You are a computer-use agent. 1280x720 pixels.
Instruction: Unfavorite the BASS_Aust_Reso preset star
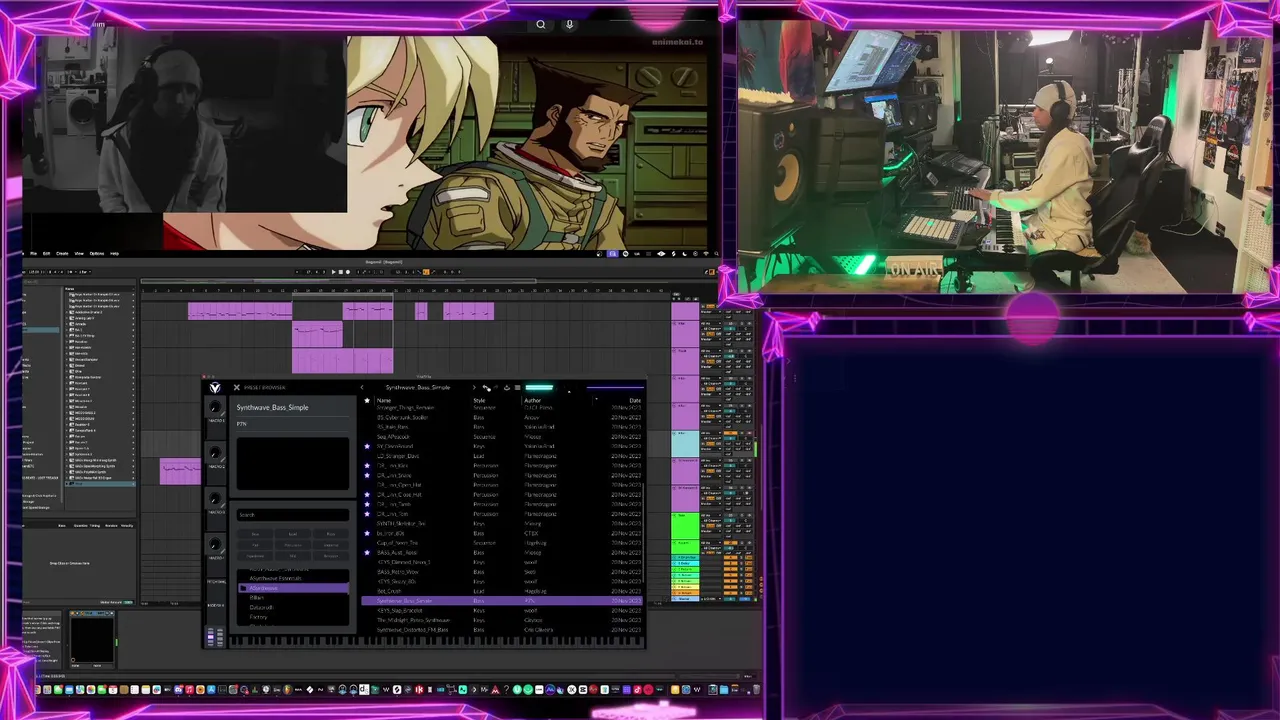coord(367,553)
